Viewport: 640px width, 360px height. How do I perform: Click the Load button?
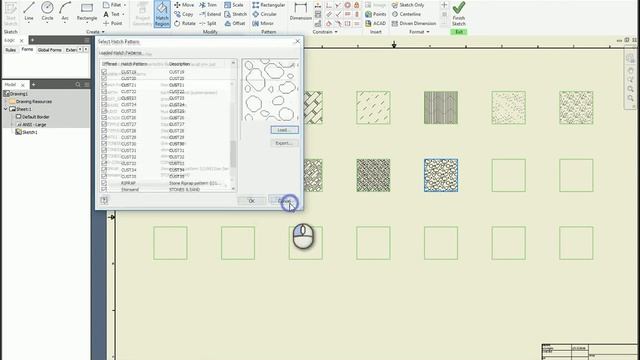[284, 130]
